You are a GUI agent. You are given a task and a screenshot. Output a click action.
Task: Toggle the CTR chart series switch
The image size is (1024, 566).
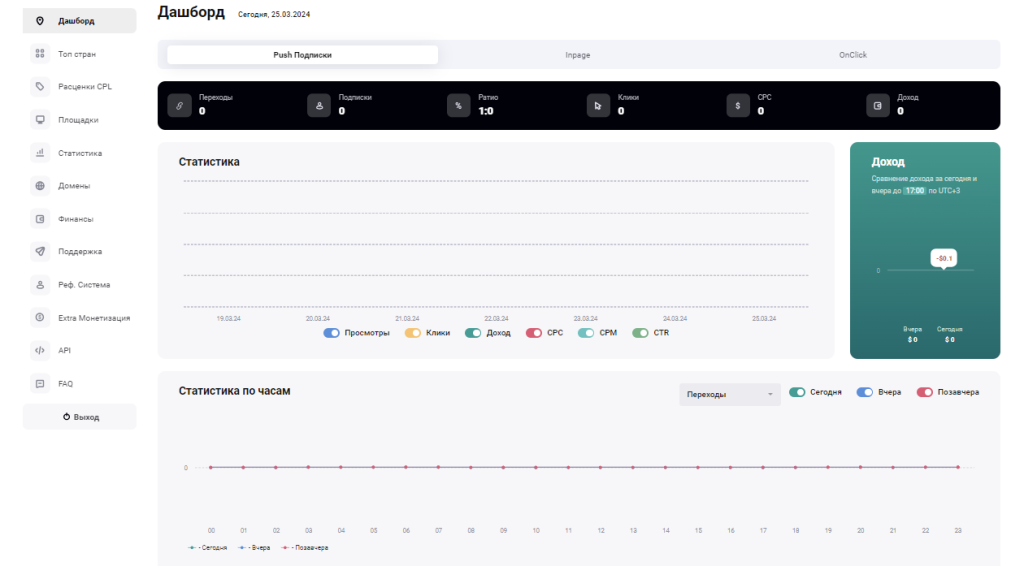click(x=641, y=333)
